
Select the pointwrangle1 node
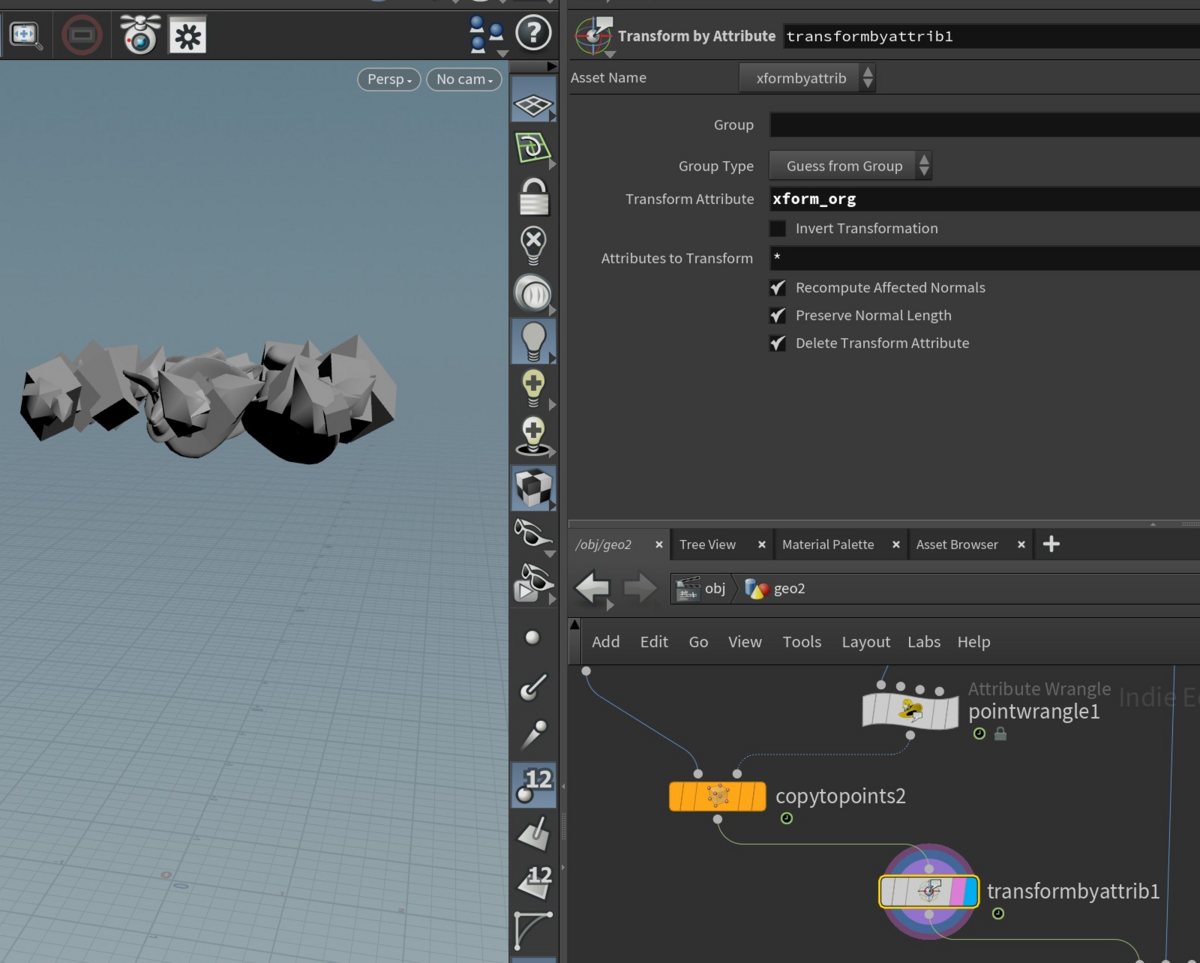pyautogui.click(x=910, y=711)
